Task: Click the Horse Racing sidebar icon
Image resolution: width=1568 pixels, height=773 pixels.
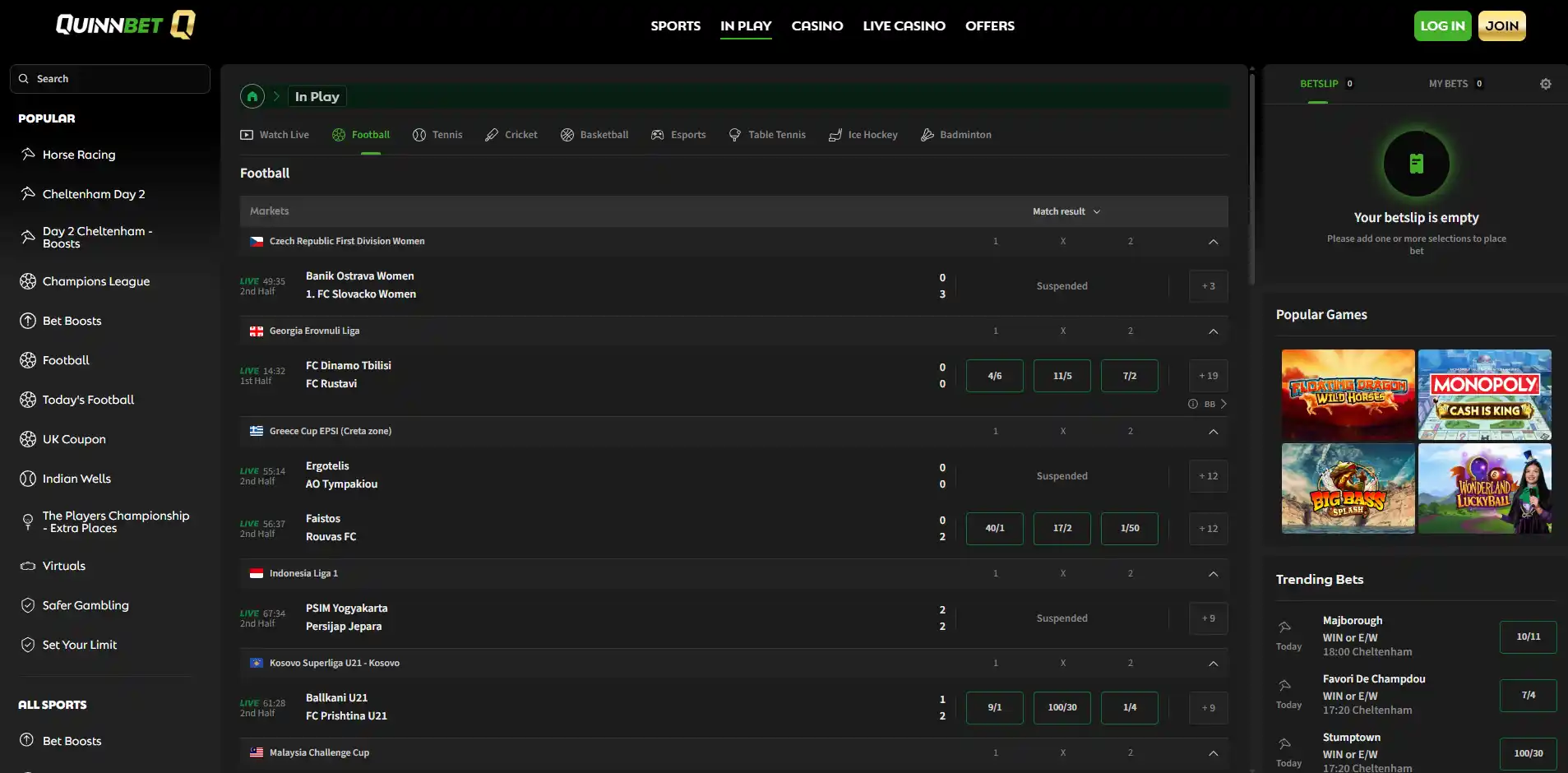Action: [x=28, y=154]
